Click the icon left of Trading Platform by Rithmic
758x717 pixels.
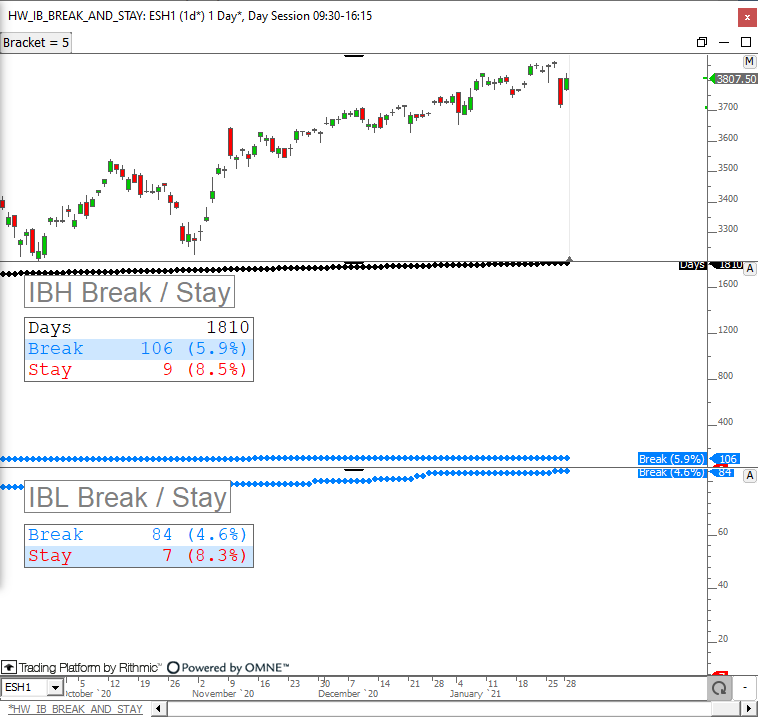click(8, 666)
